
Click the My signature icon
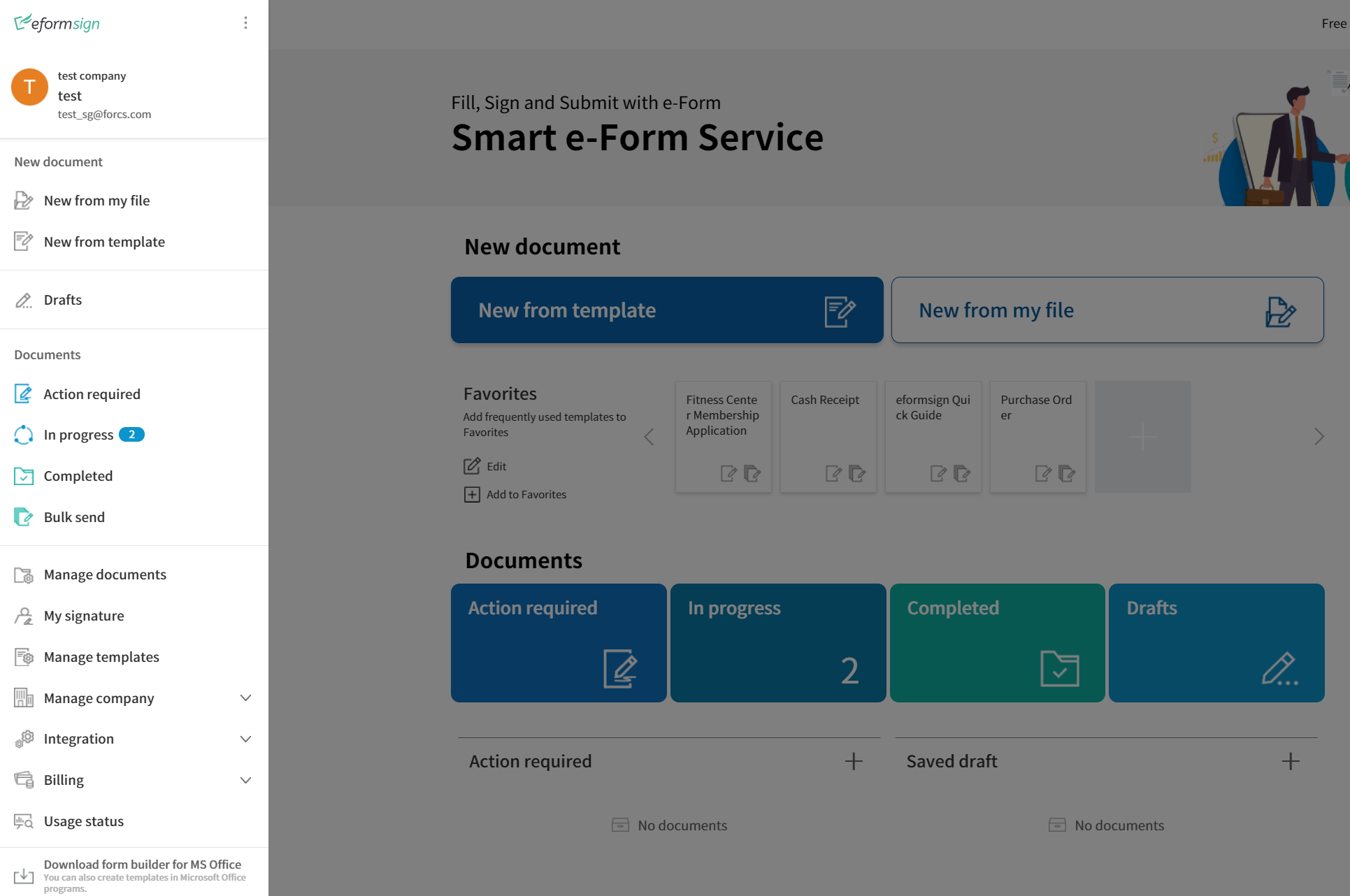tap(24, 616)
